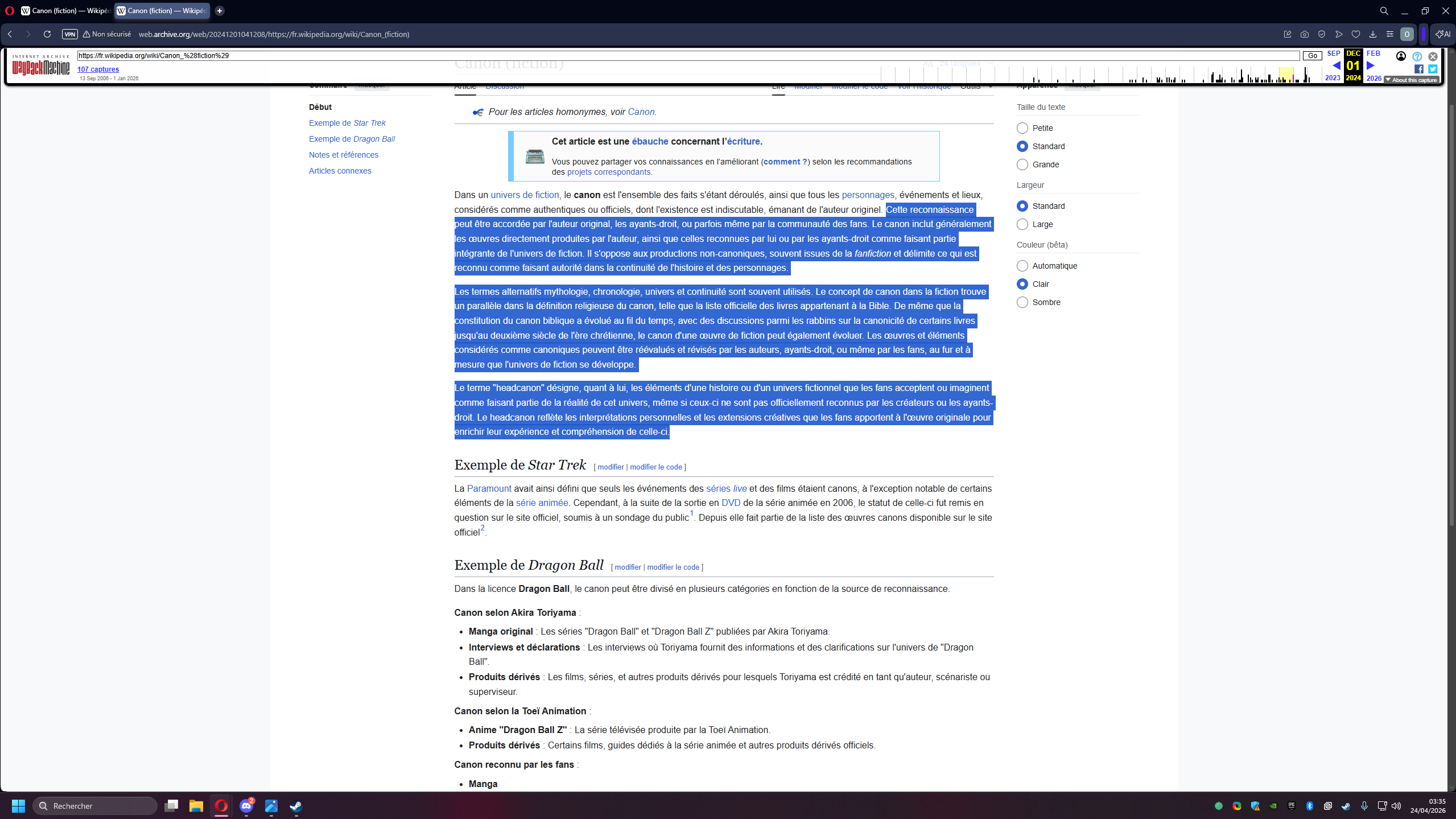This screenshot has height=819, width=1456.
Task: Click the send/flow arrow icon
Action: pyautogui.click(x=1339, y=34)
